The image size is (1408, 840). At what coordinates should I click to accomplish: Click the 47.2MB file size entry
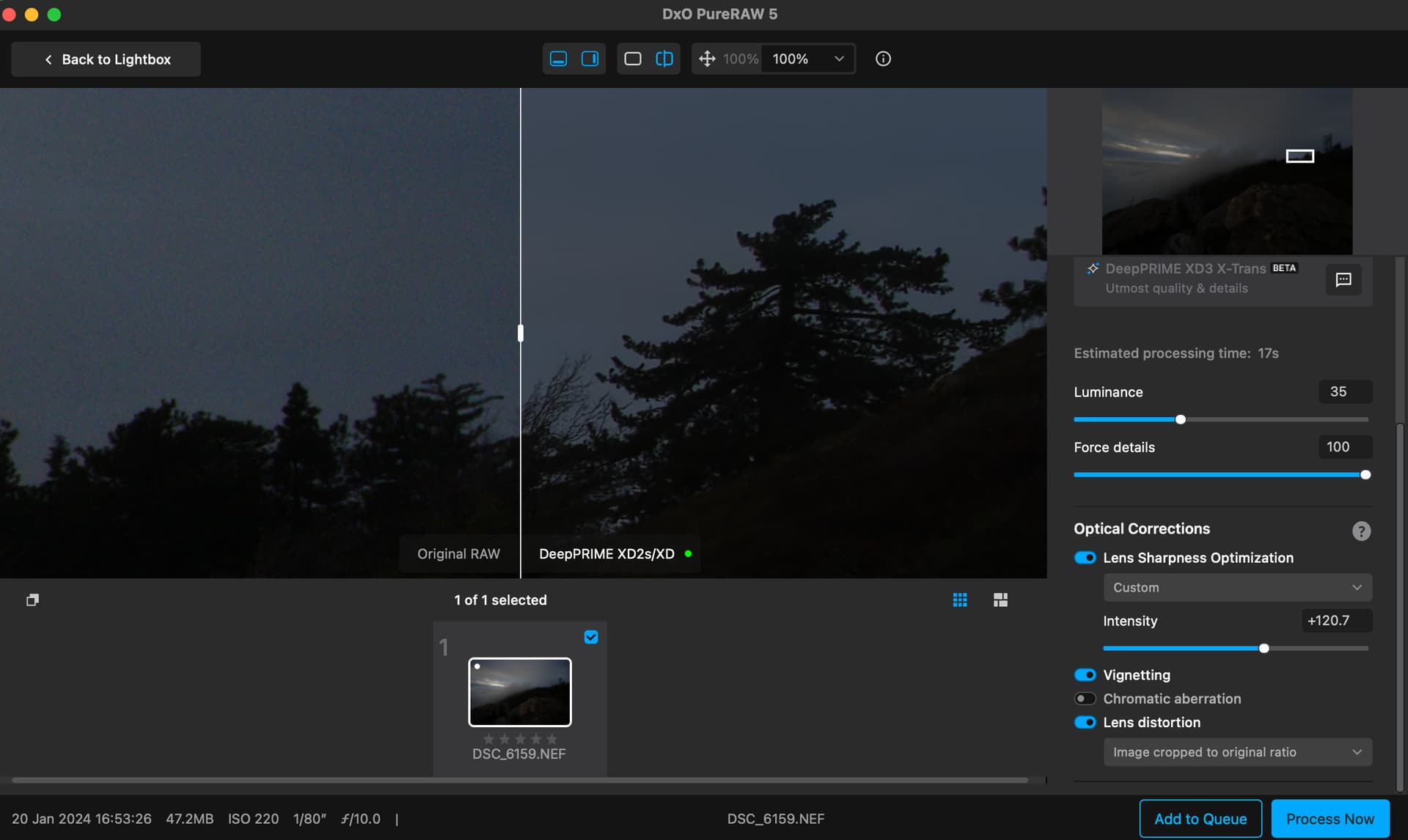(x=189, y=819)
